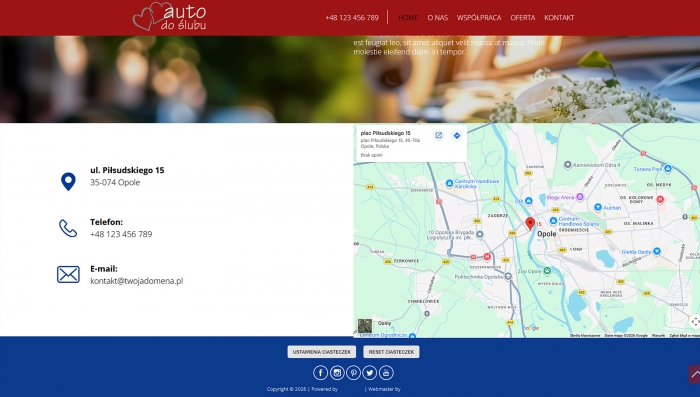Click the 'ul. Piłsudskiego 15' address heading
The height and width of the screenshot is (397, 700).
127,170
